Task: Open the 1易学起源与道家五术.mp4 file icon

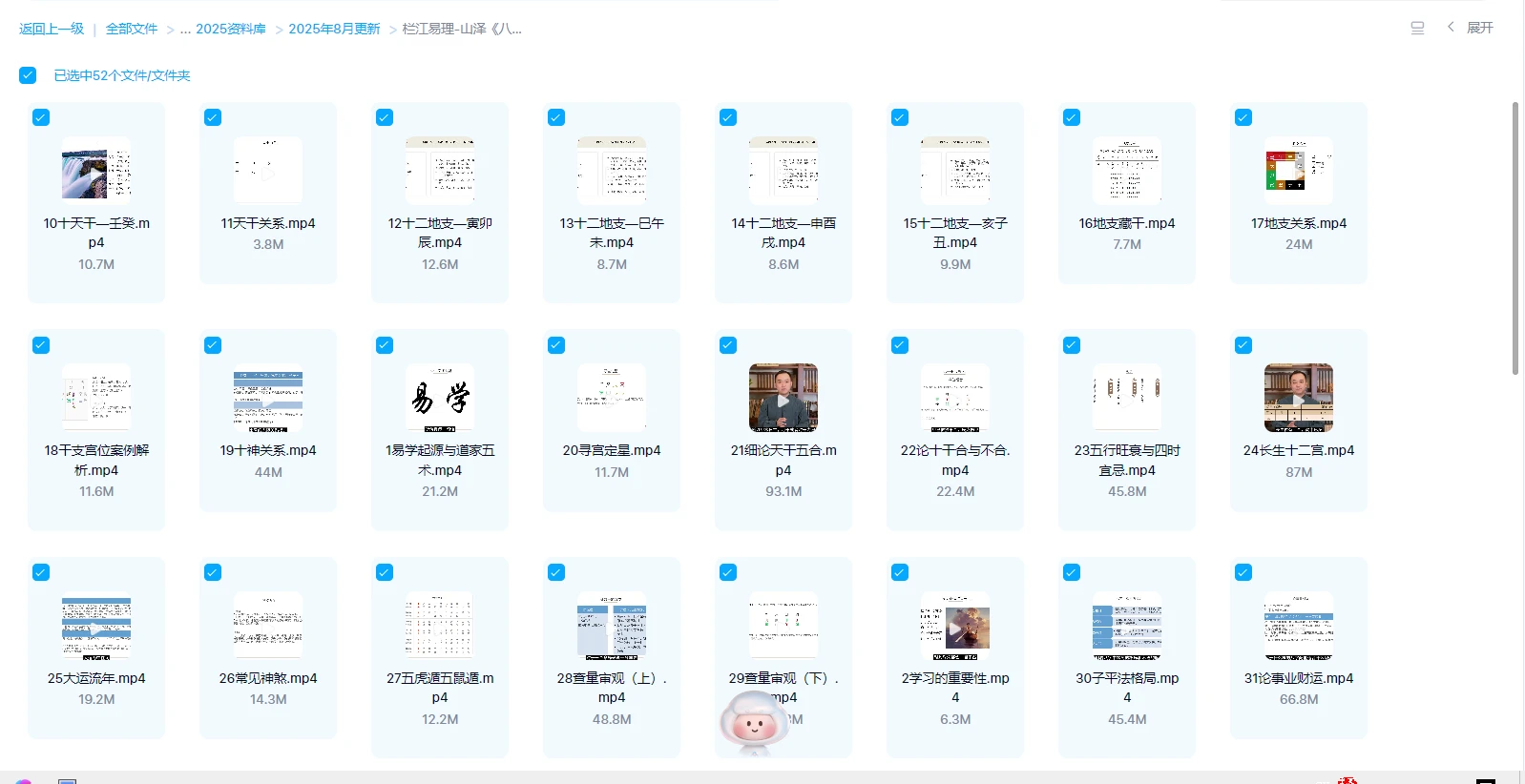Action: coord(440,398)
